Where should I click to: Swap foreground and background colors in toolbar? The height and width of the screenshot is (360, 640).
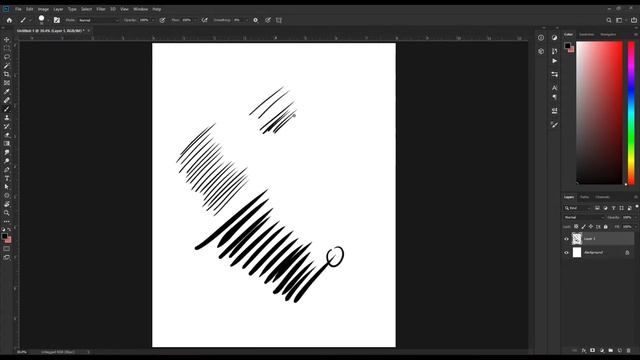(9, 229)
